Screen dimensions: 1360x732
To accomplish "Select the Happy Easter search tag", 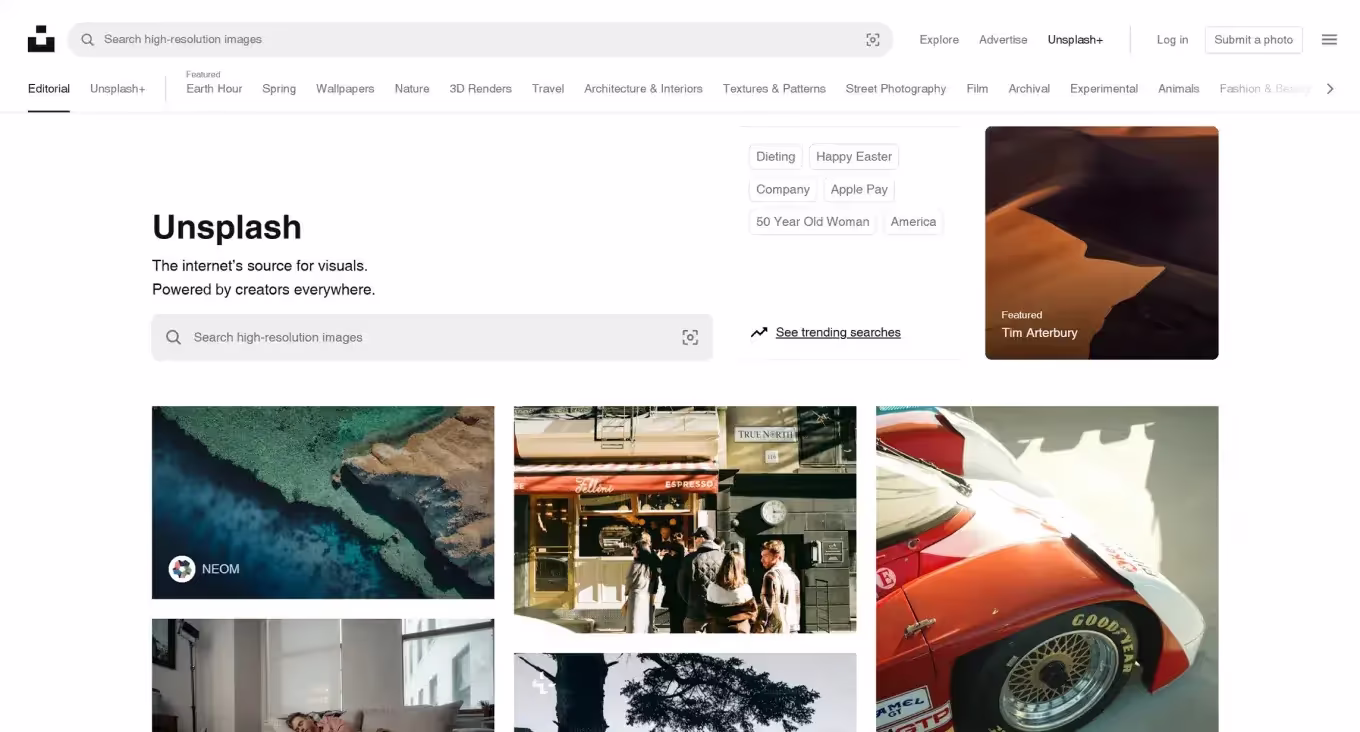I will [853, 157].
